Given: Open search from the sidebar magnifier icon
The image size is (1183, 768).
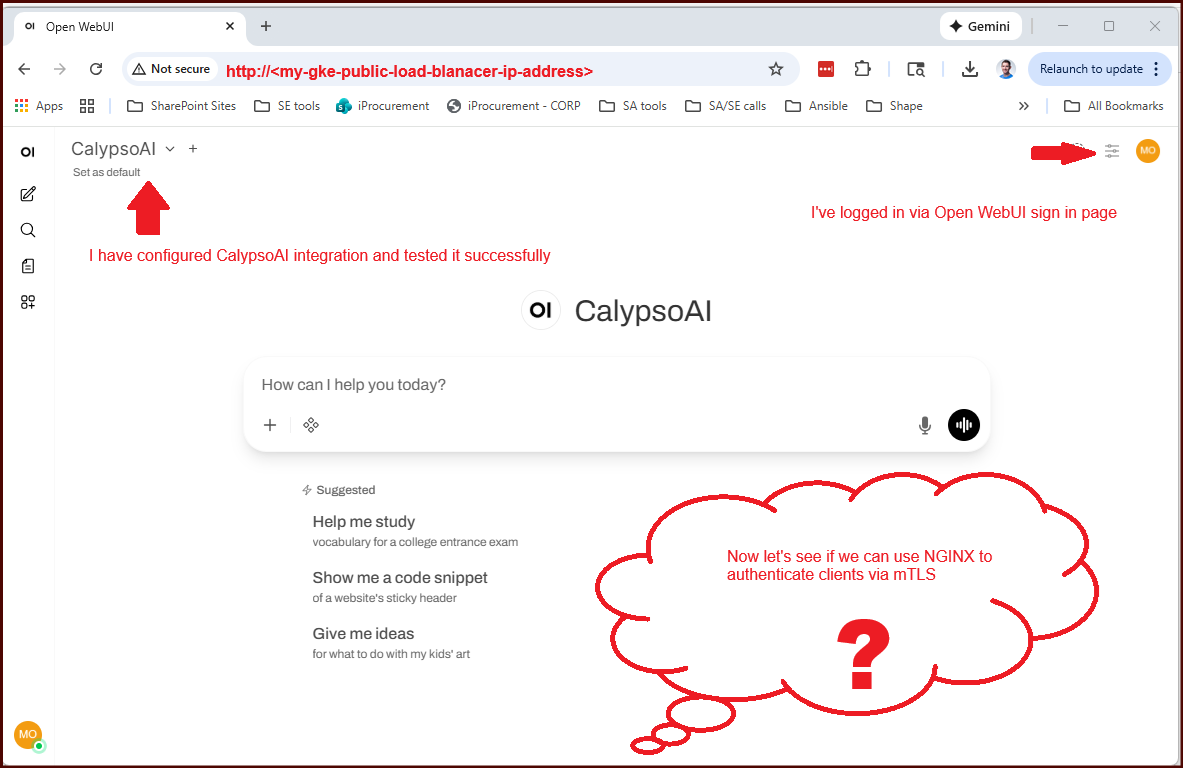Looking at the screenshot, I should click(28, 230).
